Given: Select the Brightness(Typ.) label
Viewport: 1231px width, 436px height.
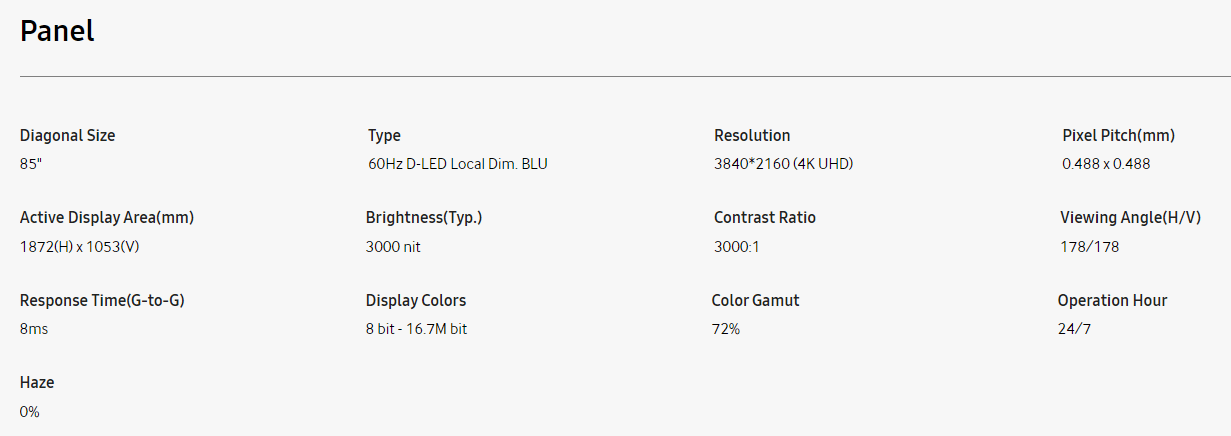Looking at the screenshot, I should point(431,218).
